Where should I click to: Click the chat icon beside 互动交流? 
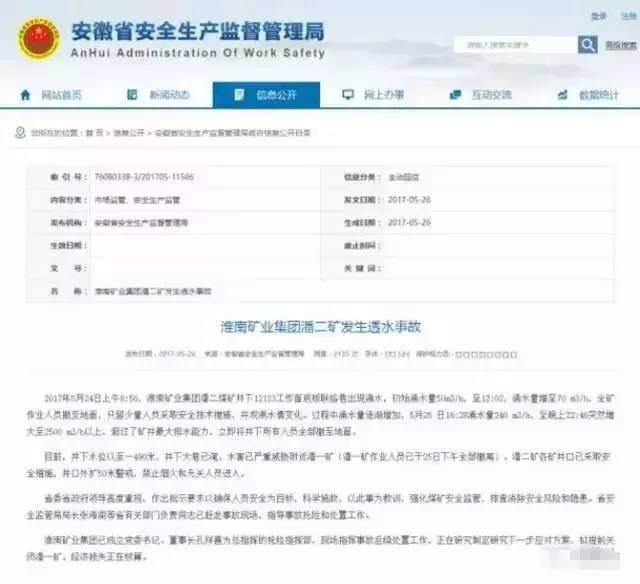point(456,95)
